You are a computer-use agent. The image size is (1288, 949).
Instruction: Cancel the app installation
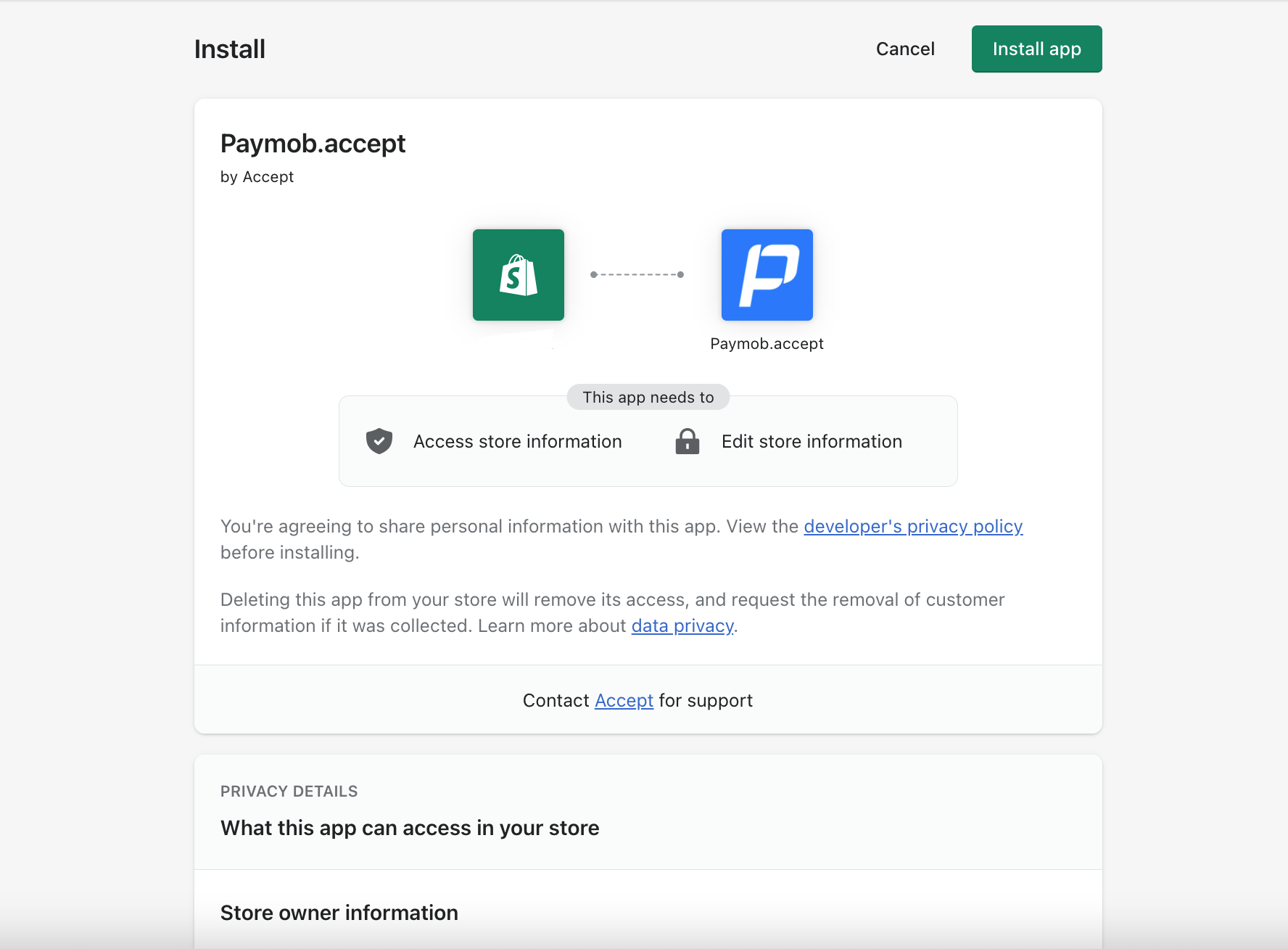click(905, 49)
